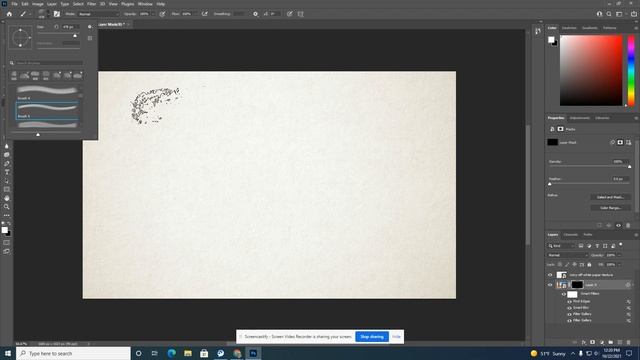Viewport: 640px width, 360px height.
Task: Open Photoshop Learn/Discover icon top right
Action: pyautogui.click(x=599, y=14)
